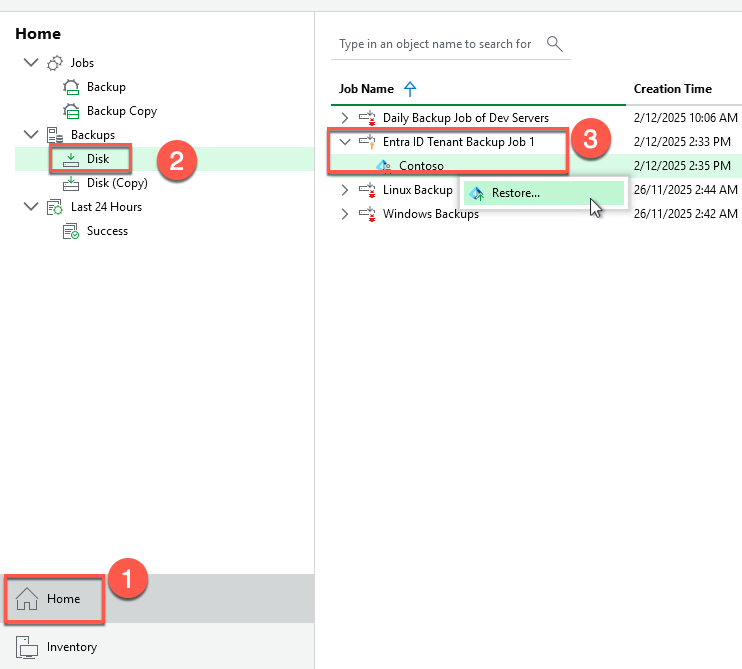Image resolution: width=742 pixels, height=669 pixels.
Task: Click the Backup Copy job icon
Action: (x=71, y=111)
